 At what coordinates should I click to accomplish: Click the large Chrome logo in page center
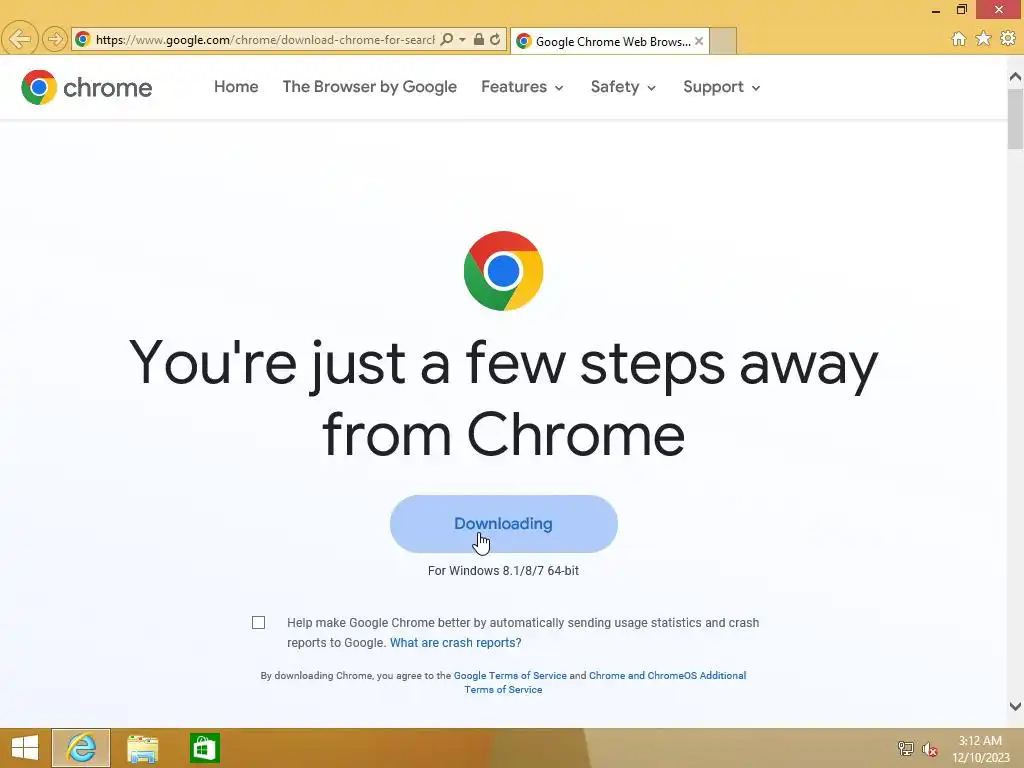pos(503,270)
